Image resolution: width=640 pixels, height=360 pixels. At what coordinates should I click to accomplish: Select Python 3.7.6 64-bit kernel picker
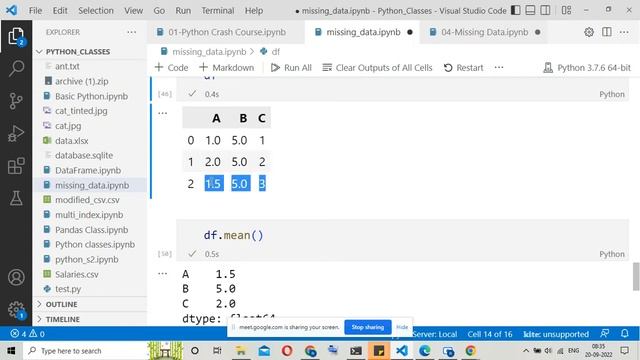(587, 68)
